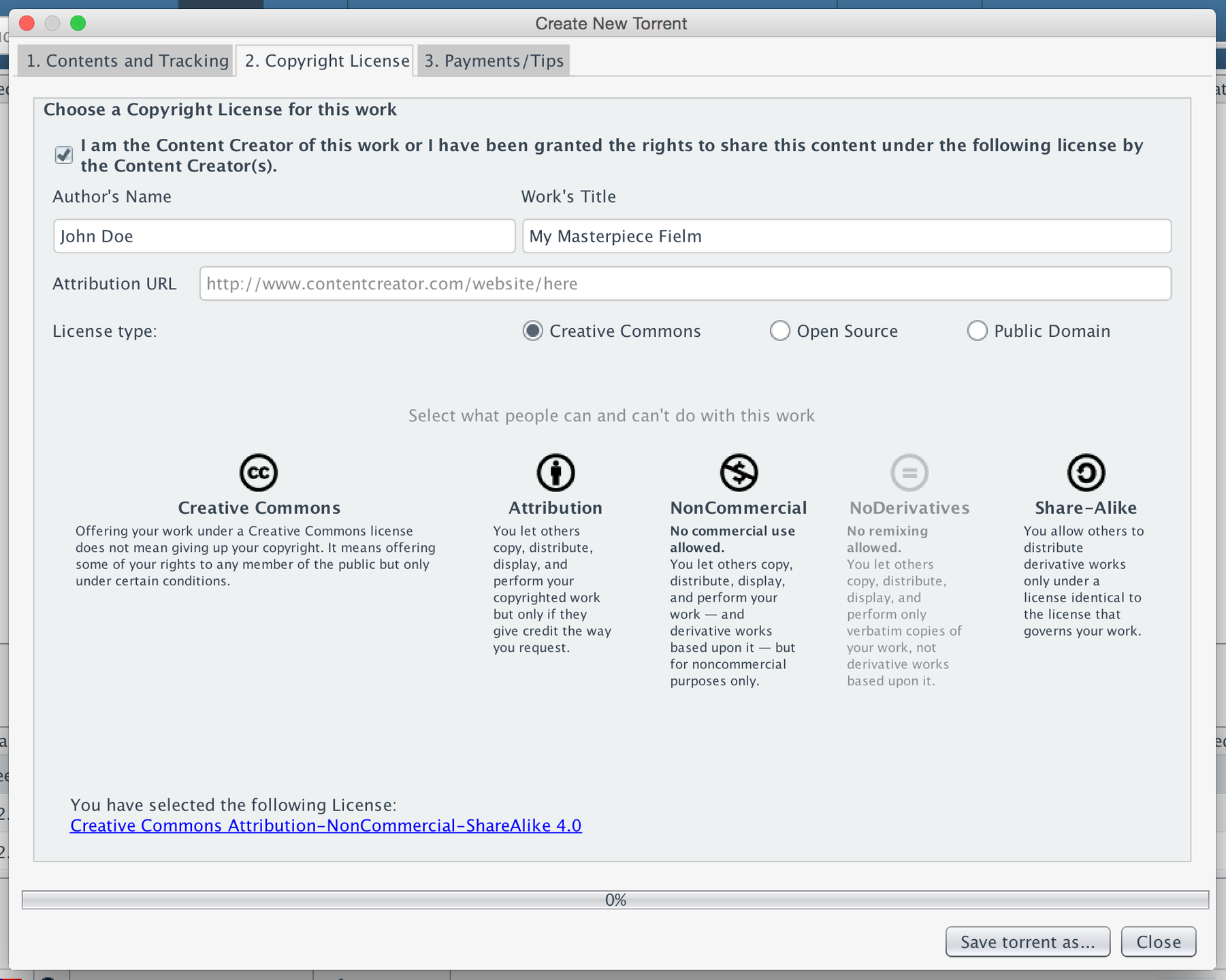Switch to Contents and Tracking tab
The image size is (1226, 980).
click(x=126, y=61)
